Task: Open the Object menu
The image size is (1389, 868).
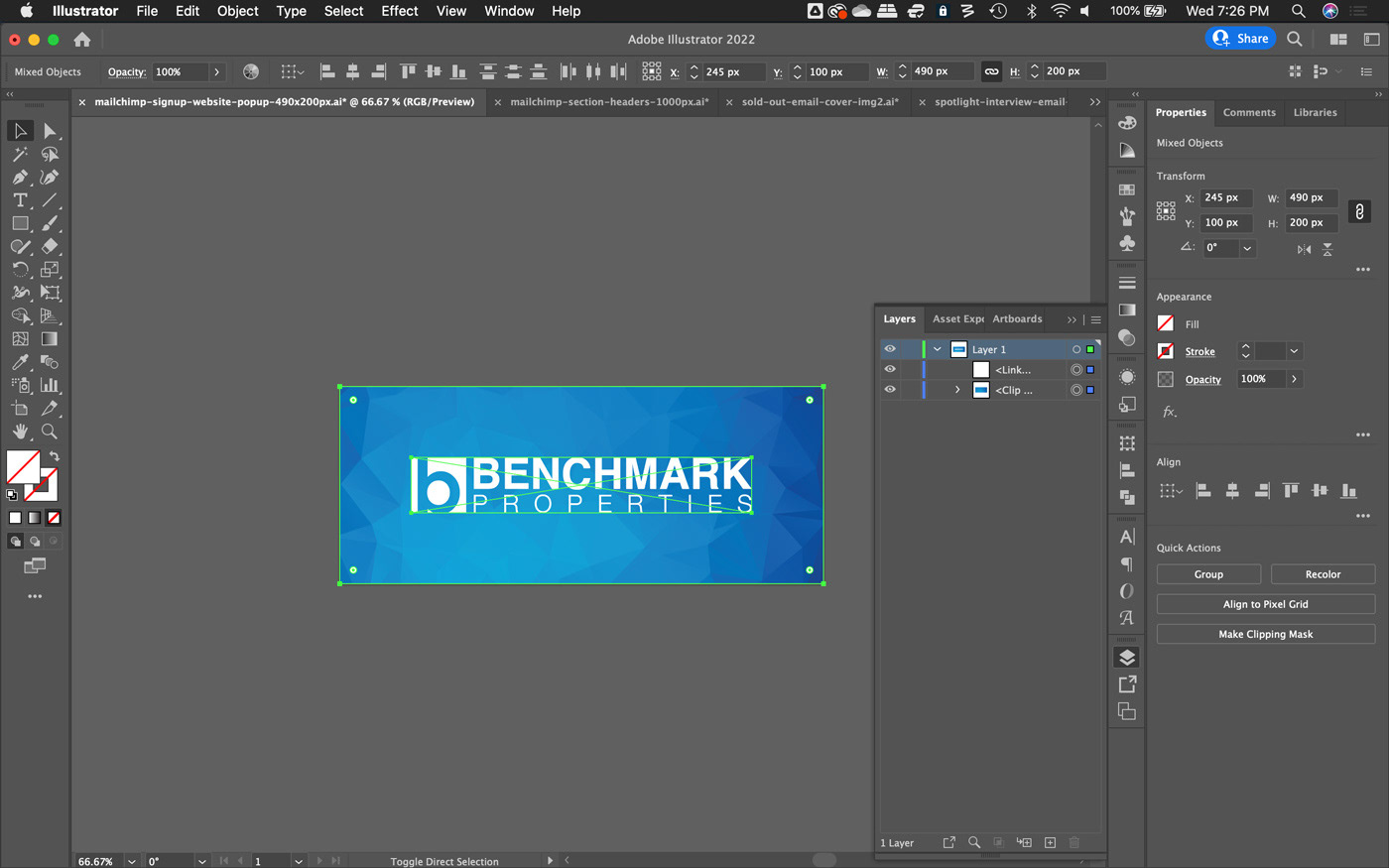Action: [238, 11]
